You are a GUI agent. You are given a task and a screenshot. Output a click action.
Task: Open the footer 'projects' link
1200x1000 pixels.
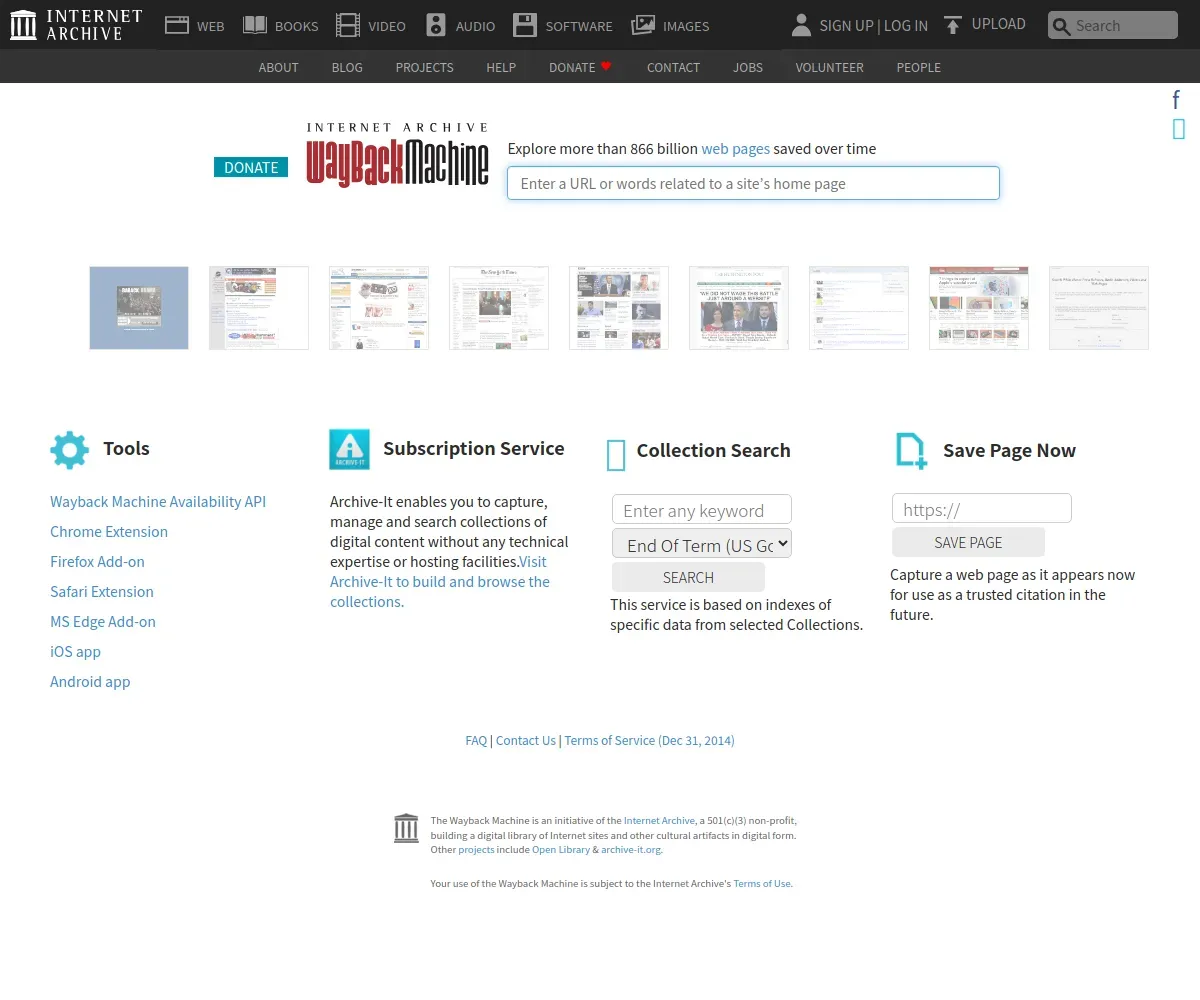(476, 850)
